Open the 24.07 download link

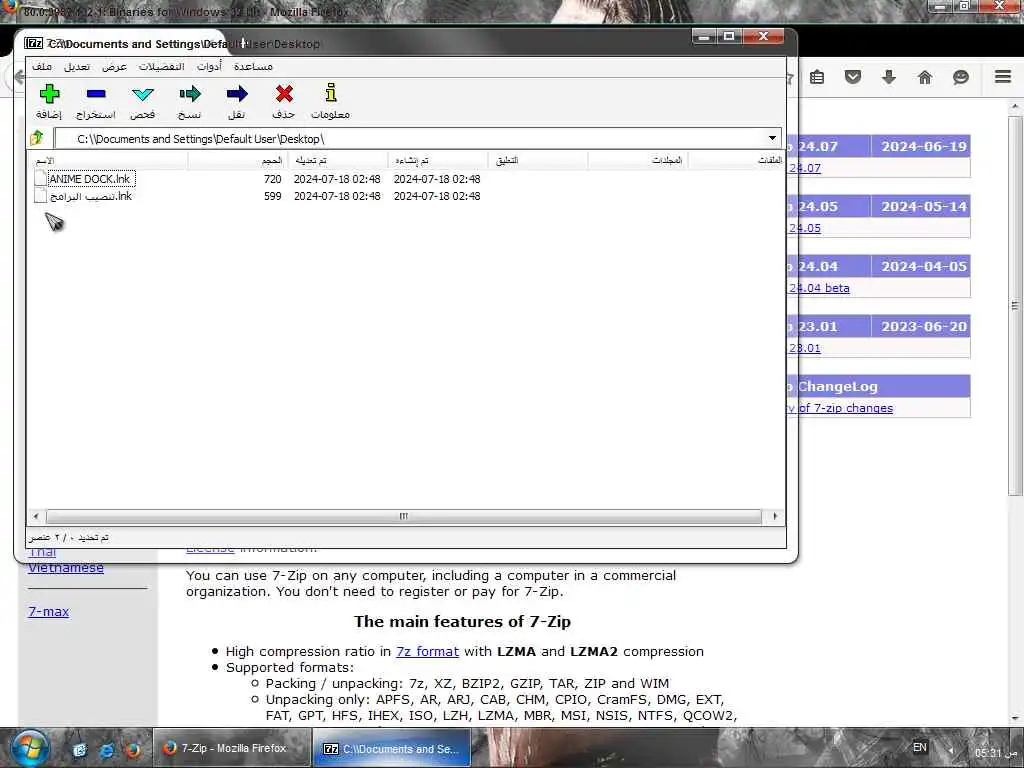tap(805, 168)
